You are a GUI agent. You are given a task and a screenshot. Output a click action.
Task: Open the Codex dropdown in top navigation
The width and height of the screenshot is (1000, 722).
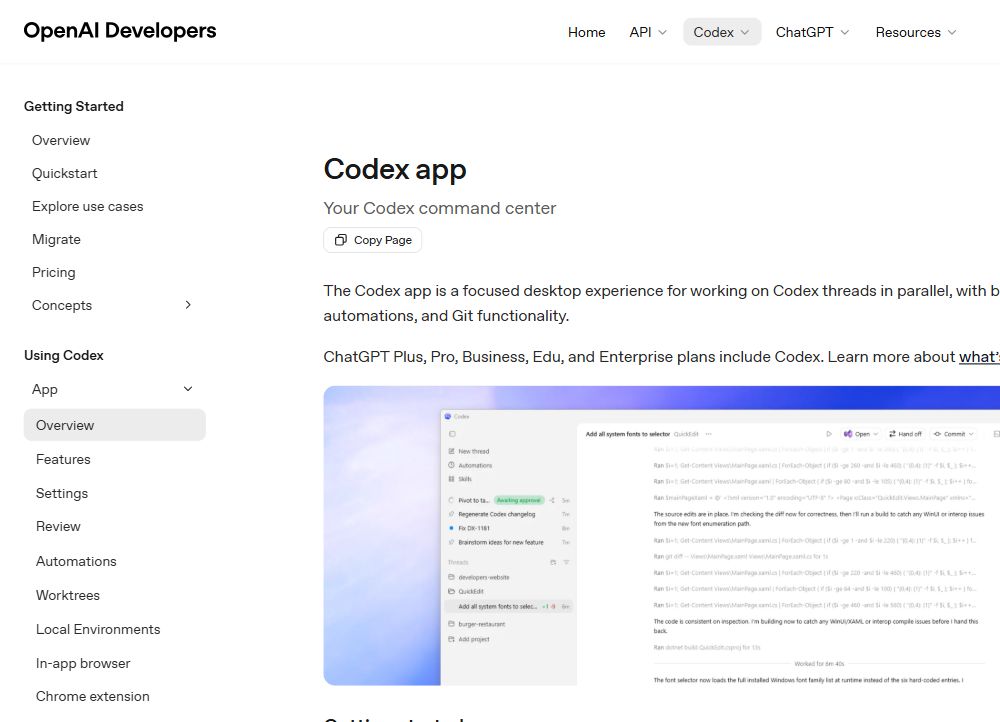point(722,32)
